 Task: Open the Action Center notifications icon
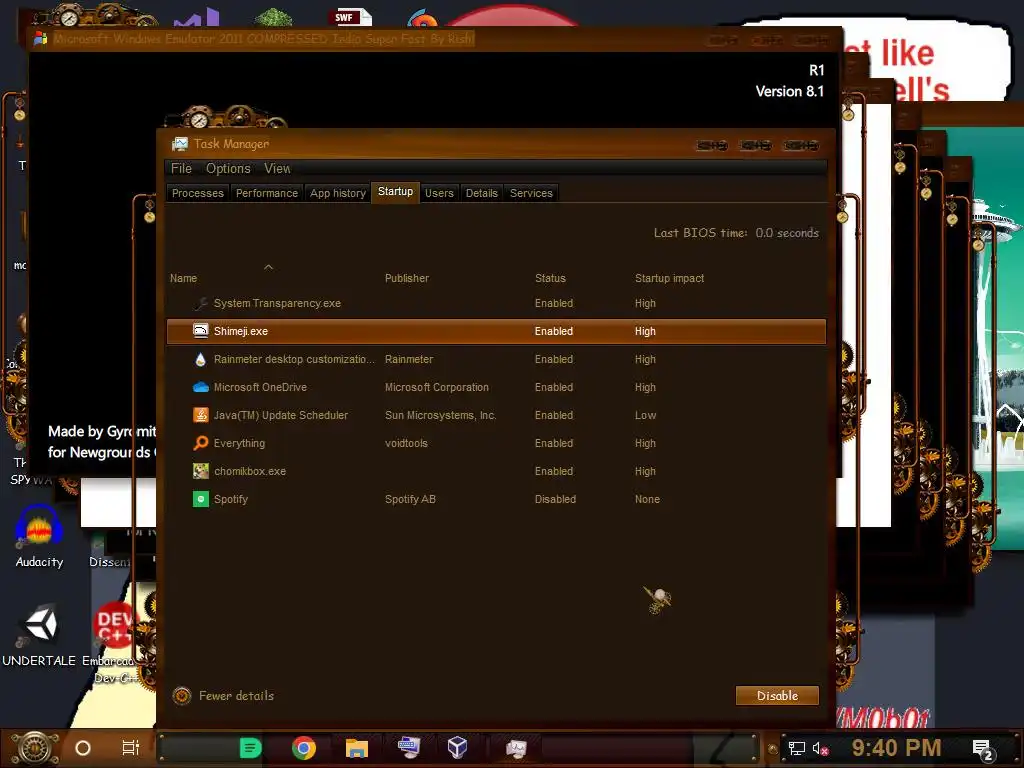(983, 749)
